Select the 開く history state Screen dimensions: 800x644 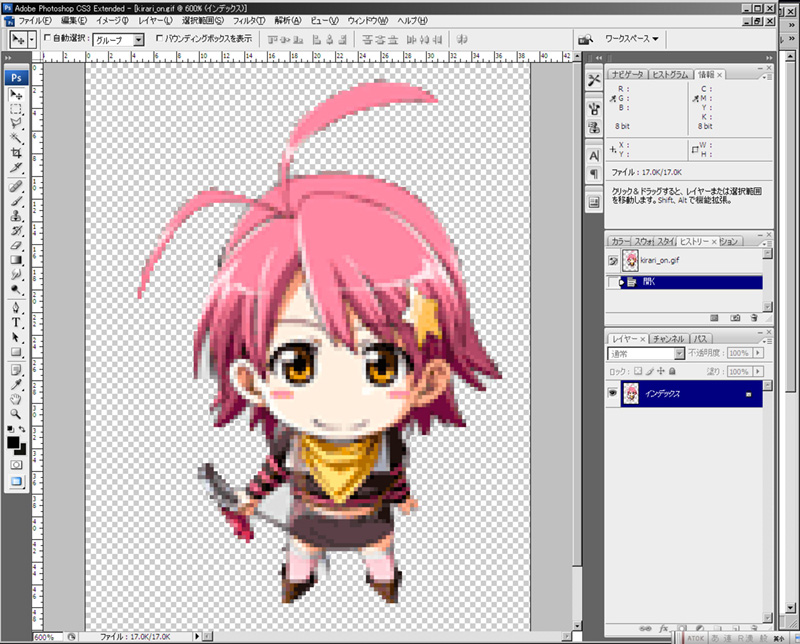691,282
